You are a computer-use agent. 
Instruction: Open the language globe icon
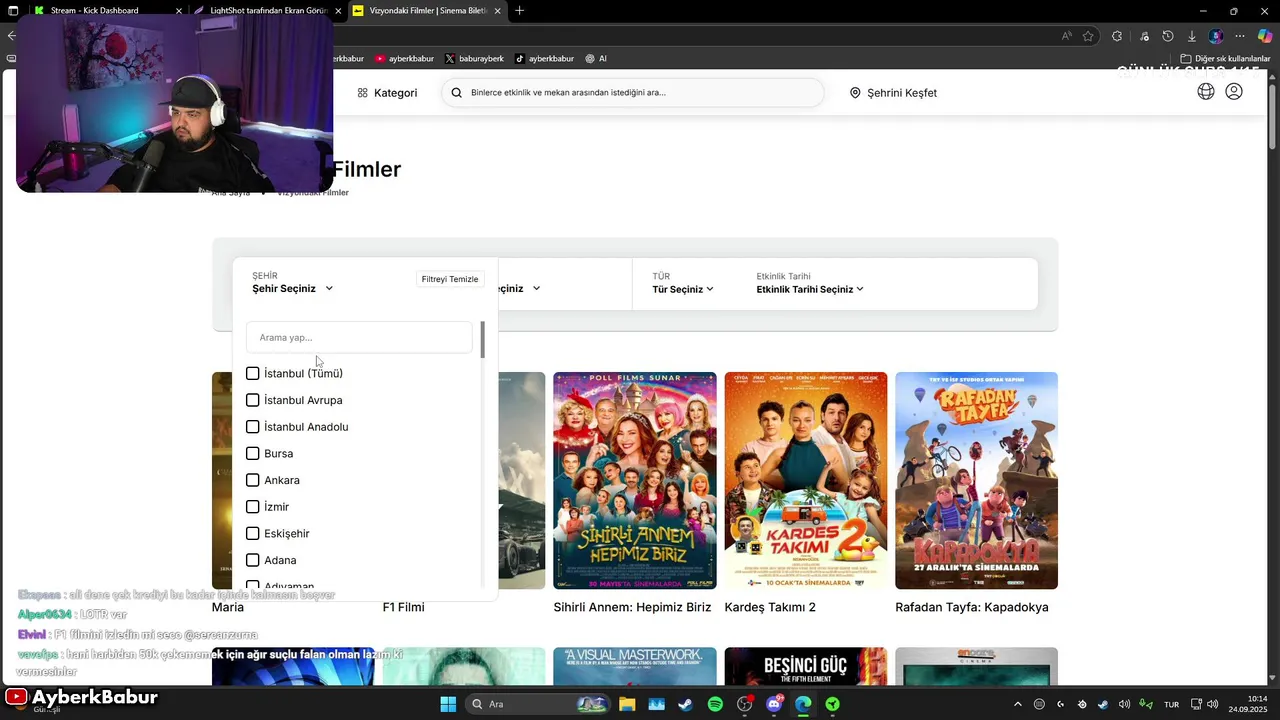[1206, 92]
